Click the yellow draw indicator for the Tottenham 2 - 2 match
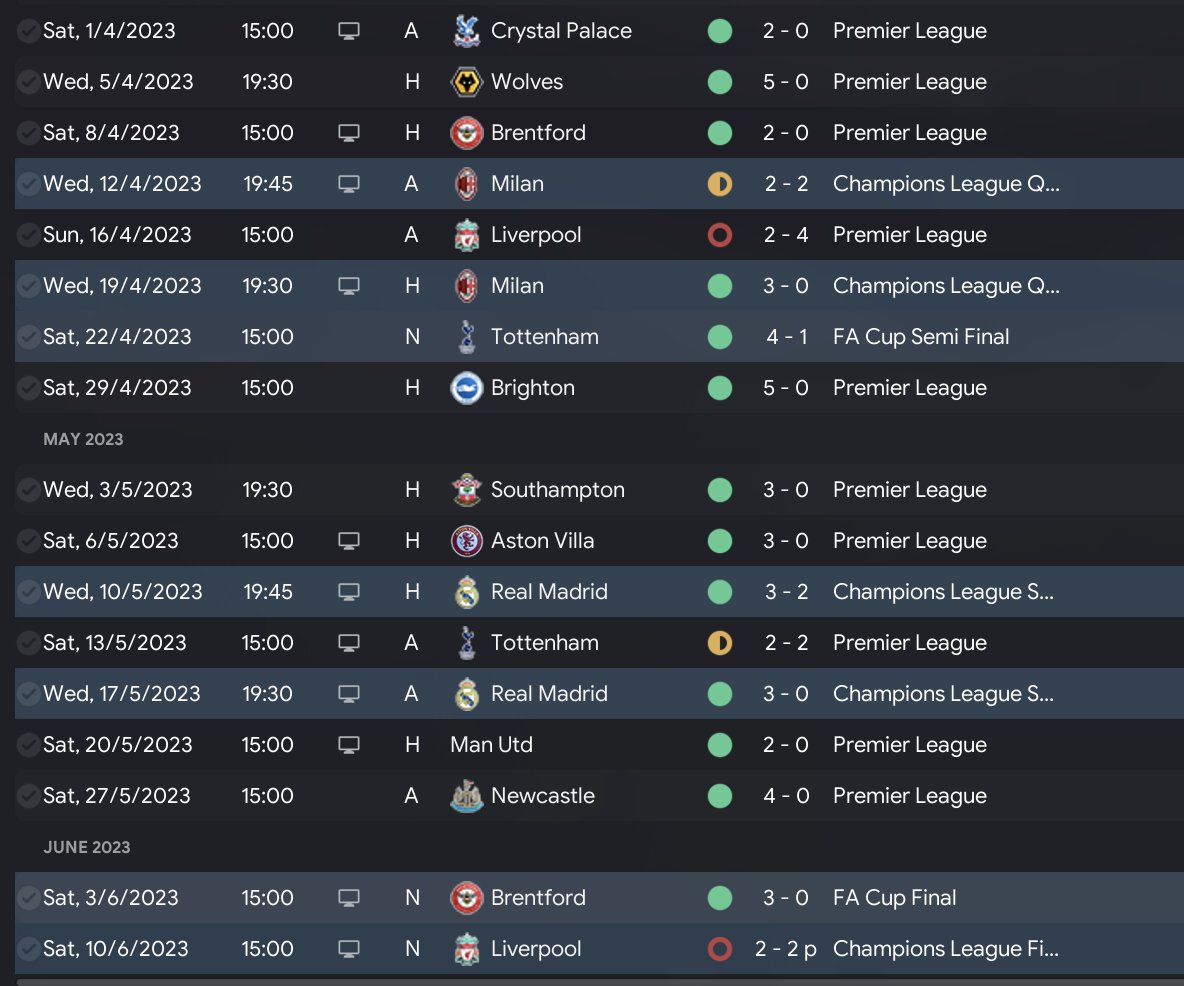This screenshot has height=986, width=1184. pos(719,643)
